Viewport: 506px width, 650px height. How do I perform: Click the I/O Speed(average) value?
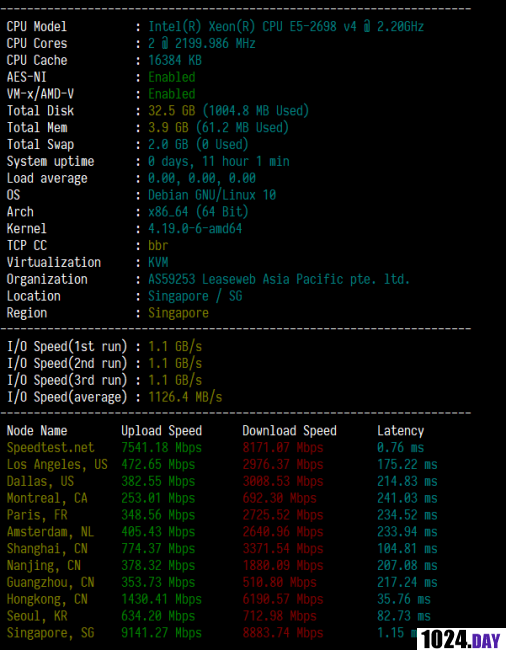tap(185, 397)
